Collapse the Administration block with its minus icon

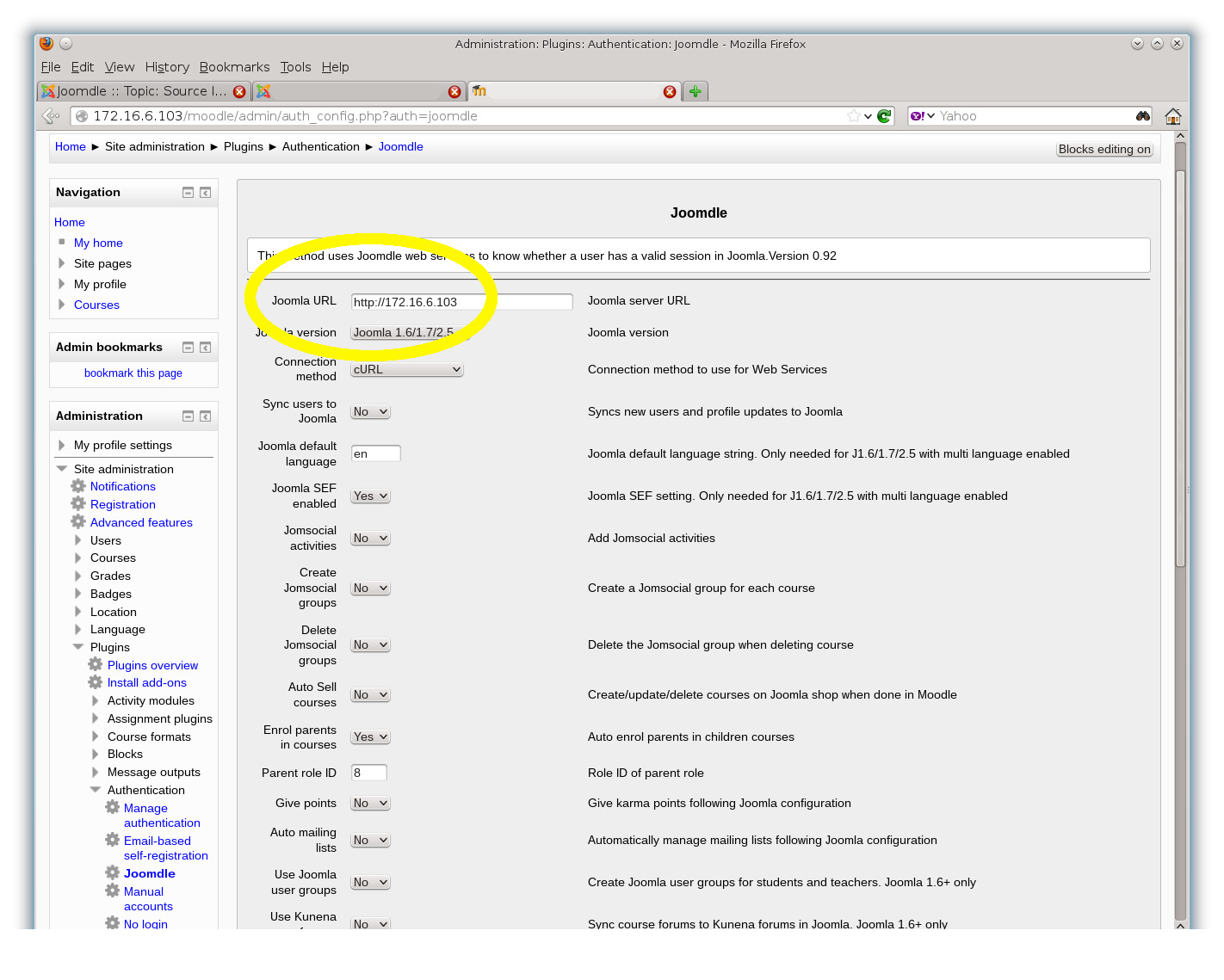tap(188, 416)
